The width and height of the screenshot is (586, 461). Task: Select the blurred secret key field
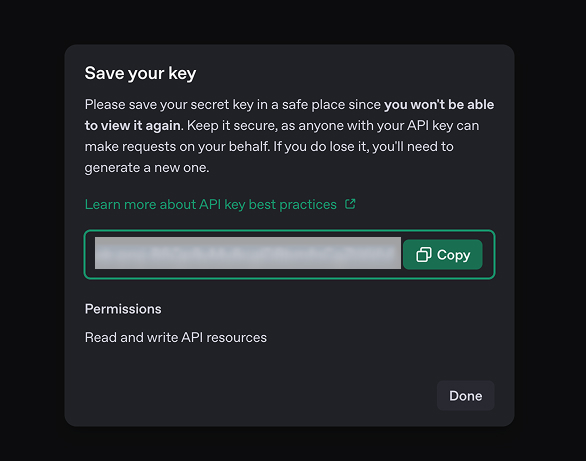tap(248, 253)
